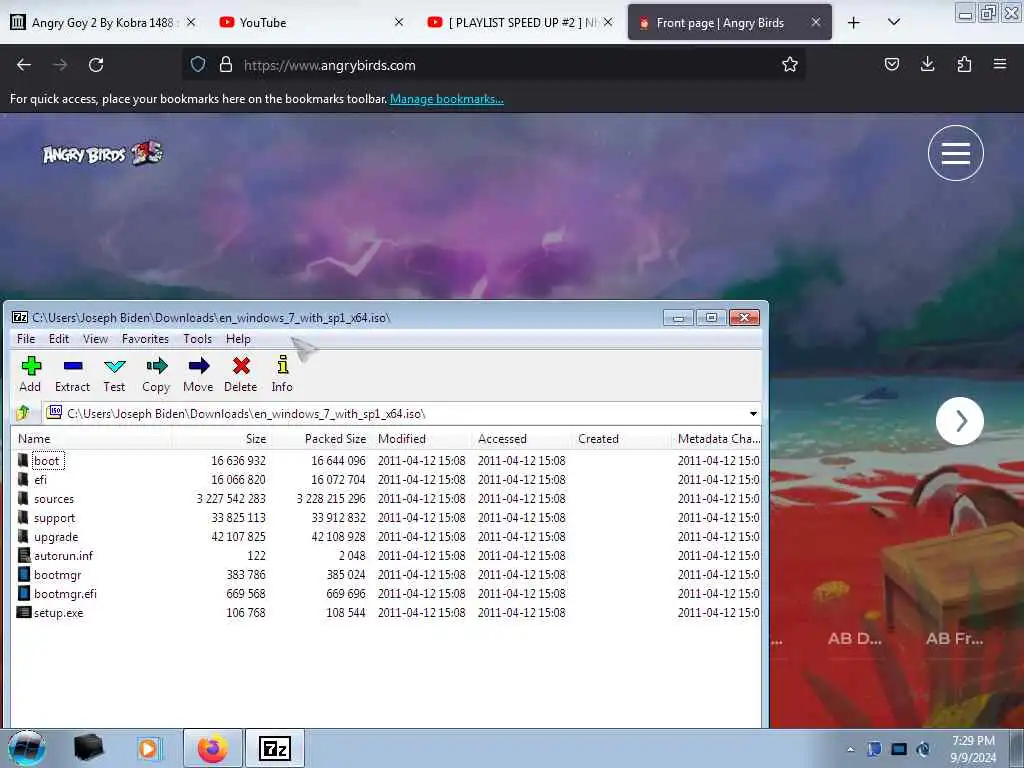The height and width of the screenshot is (768, 1024).
Task: Open a new browser tab with plus
Action: pyautogui.click(x=854, y=23)
